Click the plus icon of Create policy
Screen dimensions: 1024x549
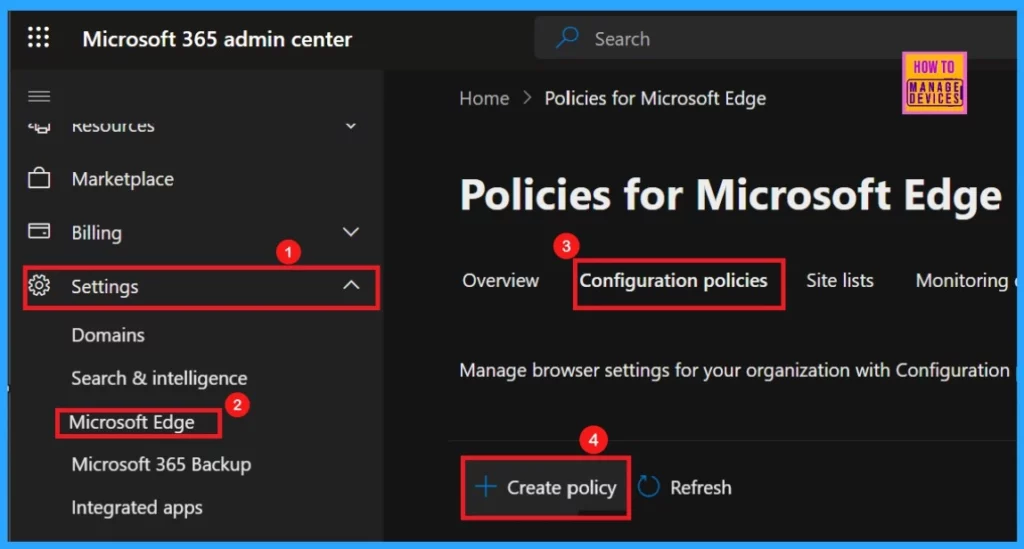485,486
